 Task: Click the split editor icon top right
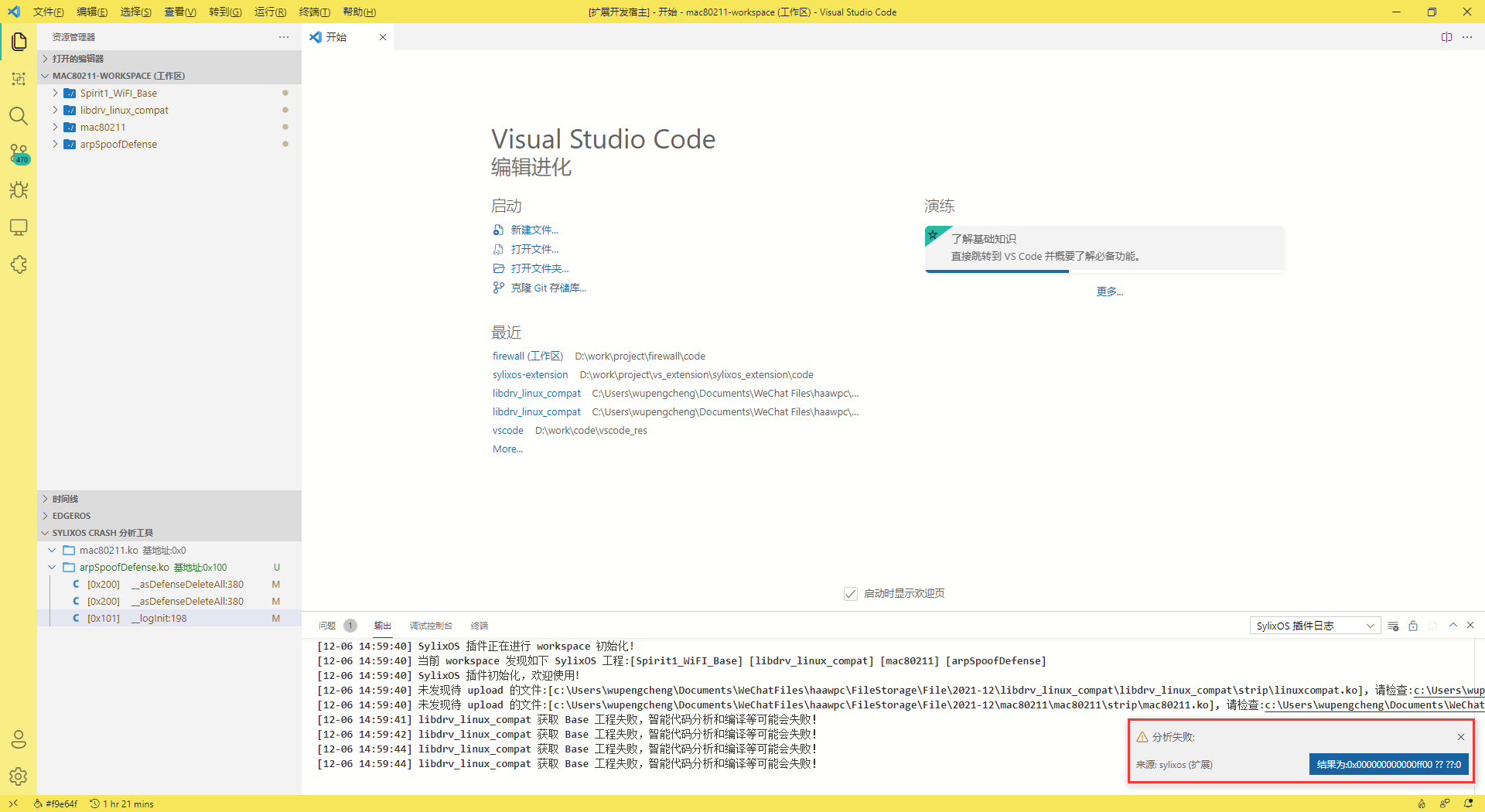pos(1446,37)
